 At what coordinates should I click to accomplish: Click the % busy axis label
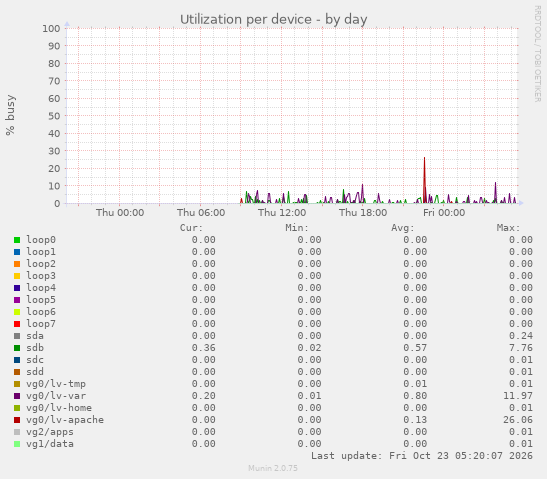click(10, 115)
